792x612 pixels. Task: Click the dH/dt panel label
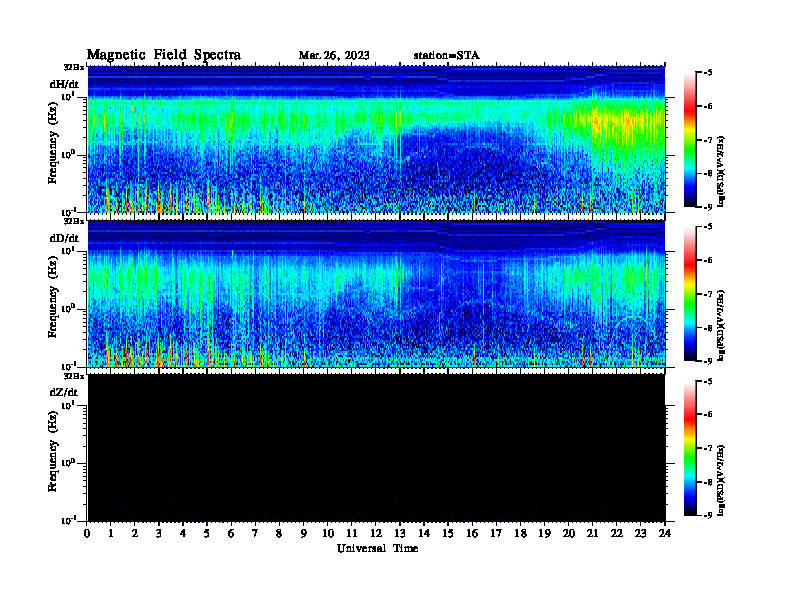[64, 84]
